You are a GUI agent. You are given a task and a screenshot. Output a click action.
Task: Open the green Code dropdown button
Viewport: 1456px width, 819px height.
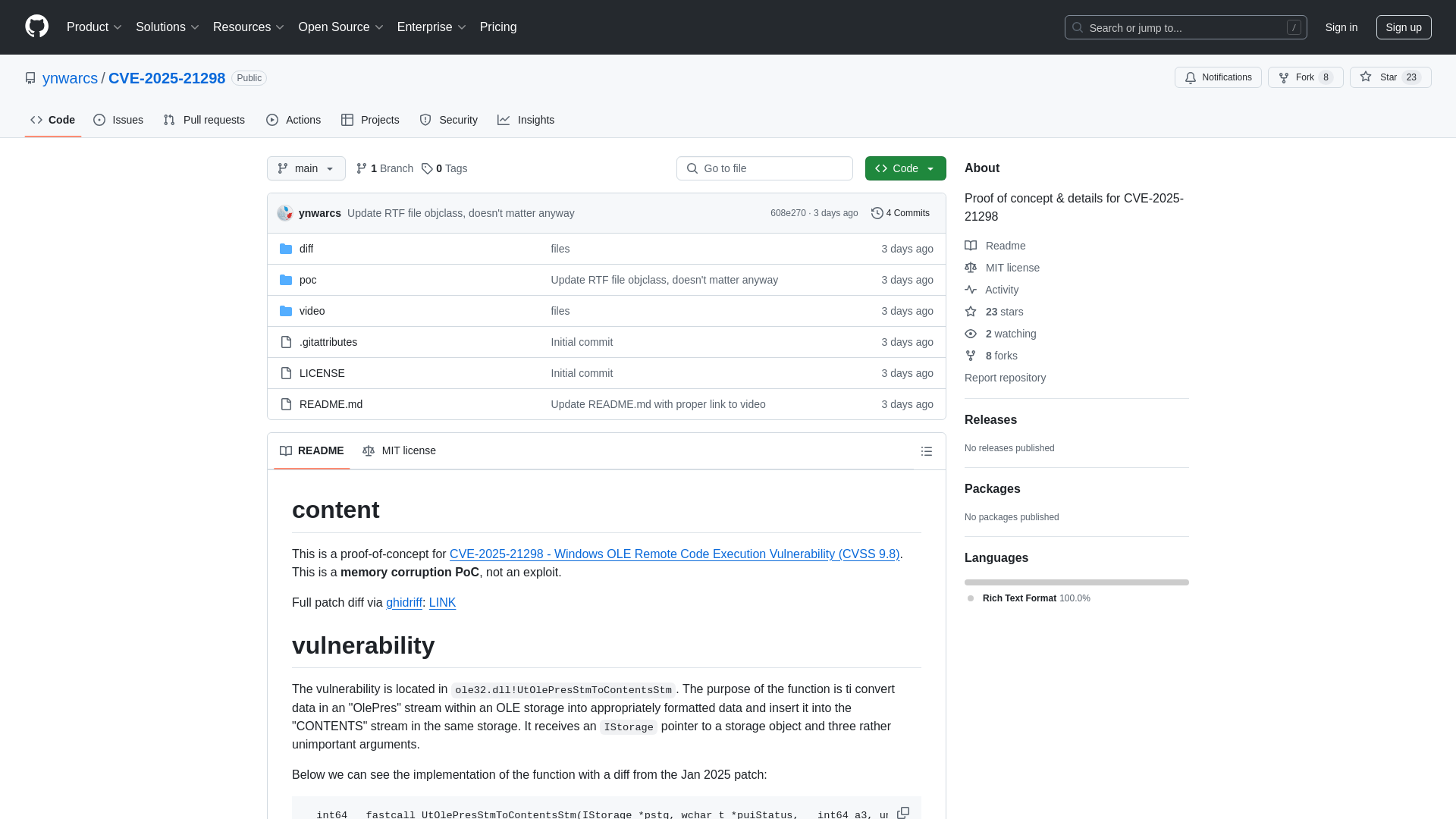point(905,168)
